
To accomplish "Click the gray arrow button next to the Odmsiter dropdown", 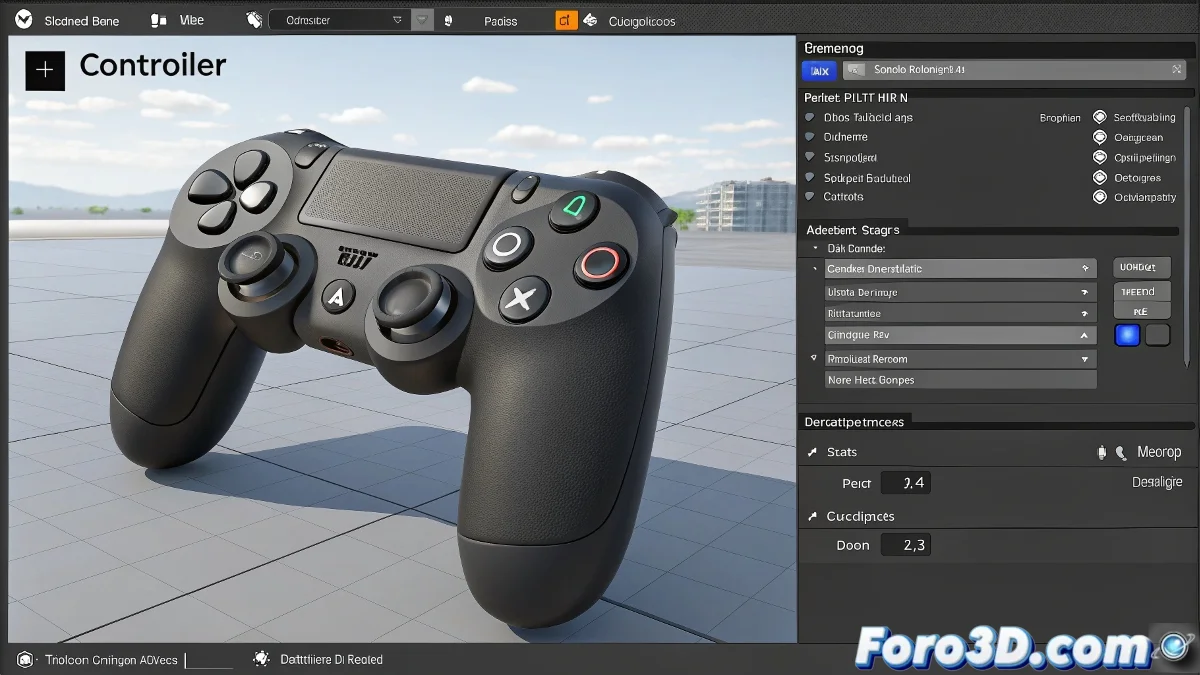I will coord(423,20).
